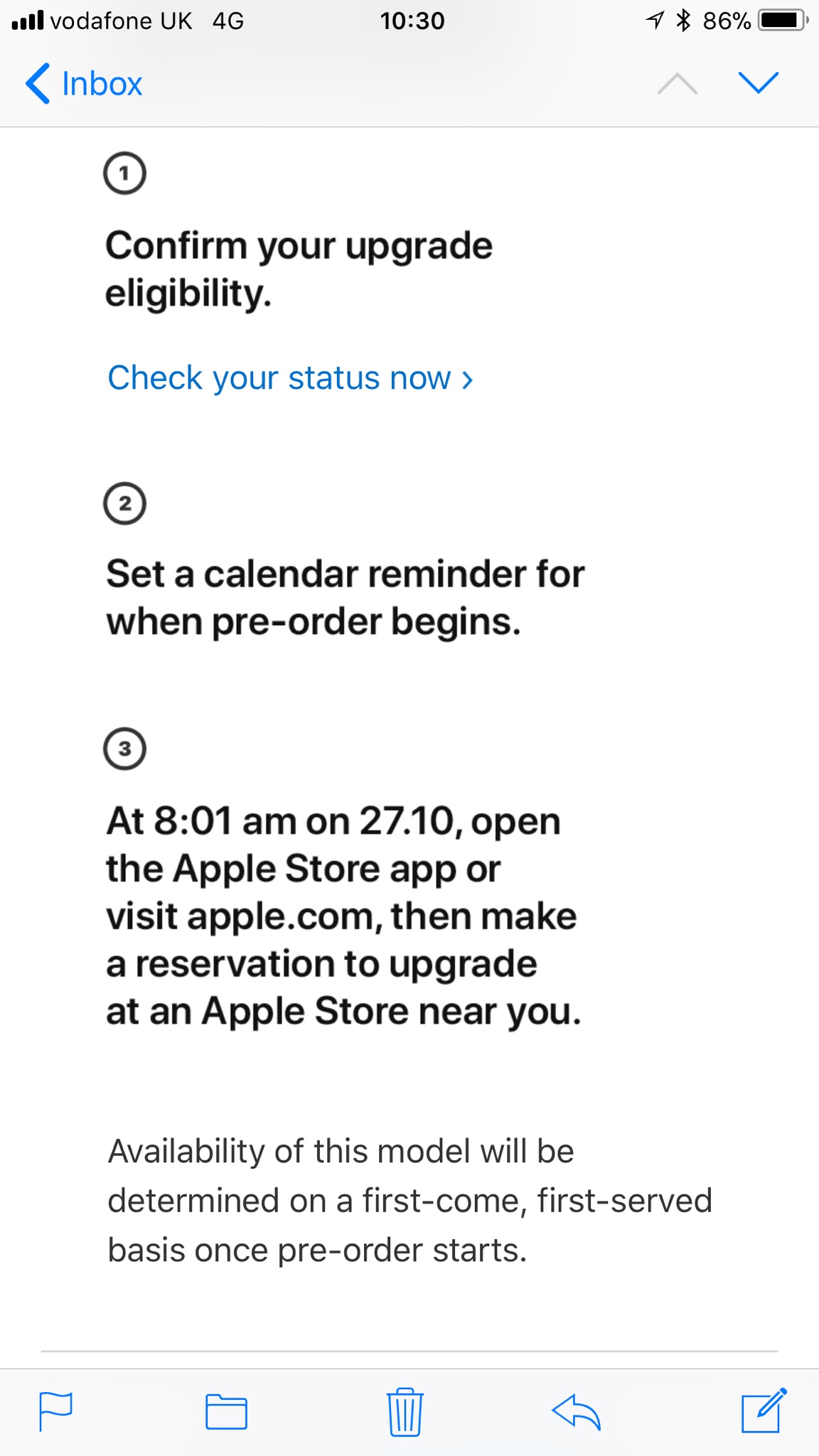Tap the 10:30 clock in status bar

[x=412, y=21]
